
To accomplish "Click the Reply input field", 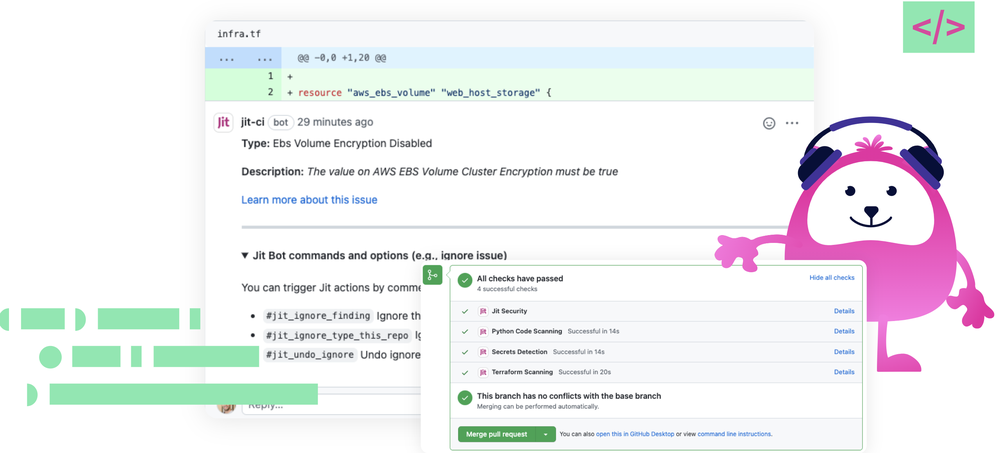I will (331, 406).
